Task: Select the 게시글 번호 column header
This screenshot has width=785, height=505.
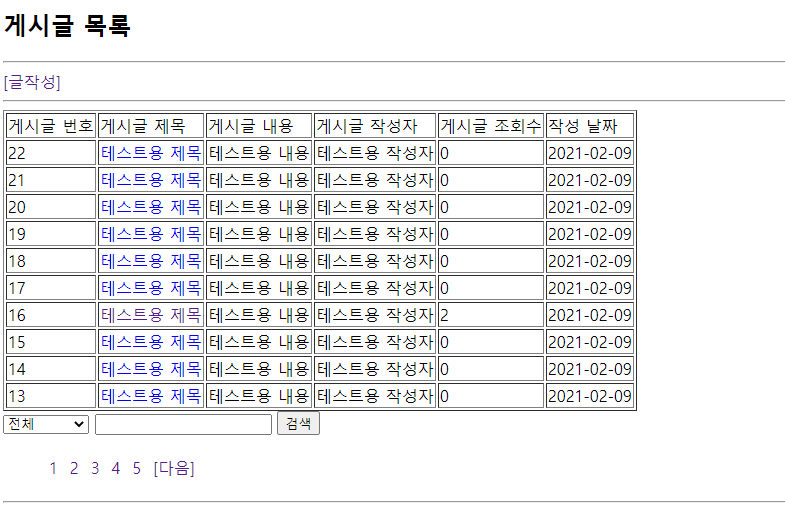Action: click(51, 126)
